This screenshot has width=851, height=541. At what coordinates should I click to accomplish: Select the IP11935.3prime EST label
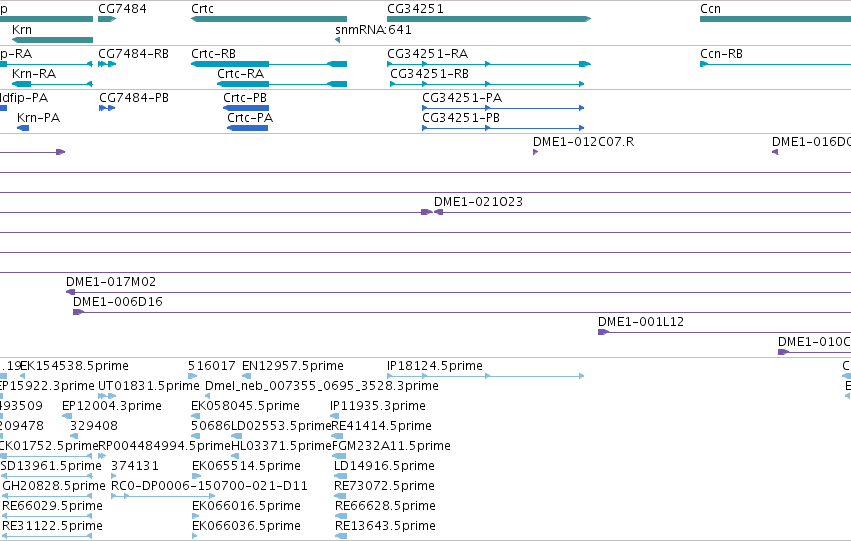(378, 406)
